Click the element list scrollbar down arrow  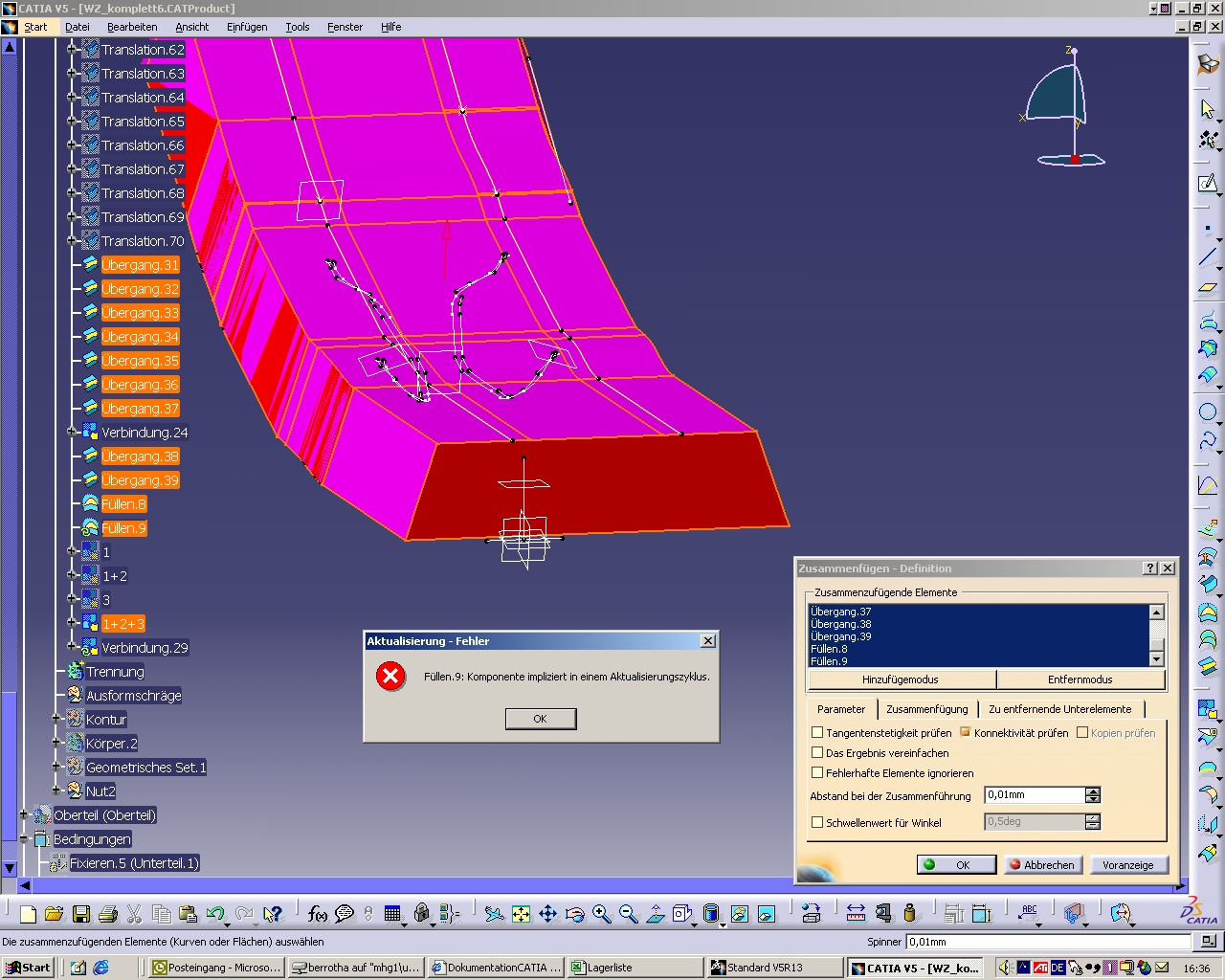(1156, 659)
